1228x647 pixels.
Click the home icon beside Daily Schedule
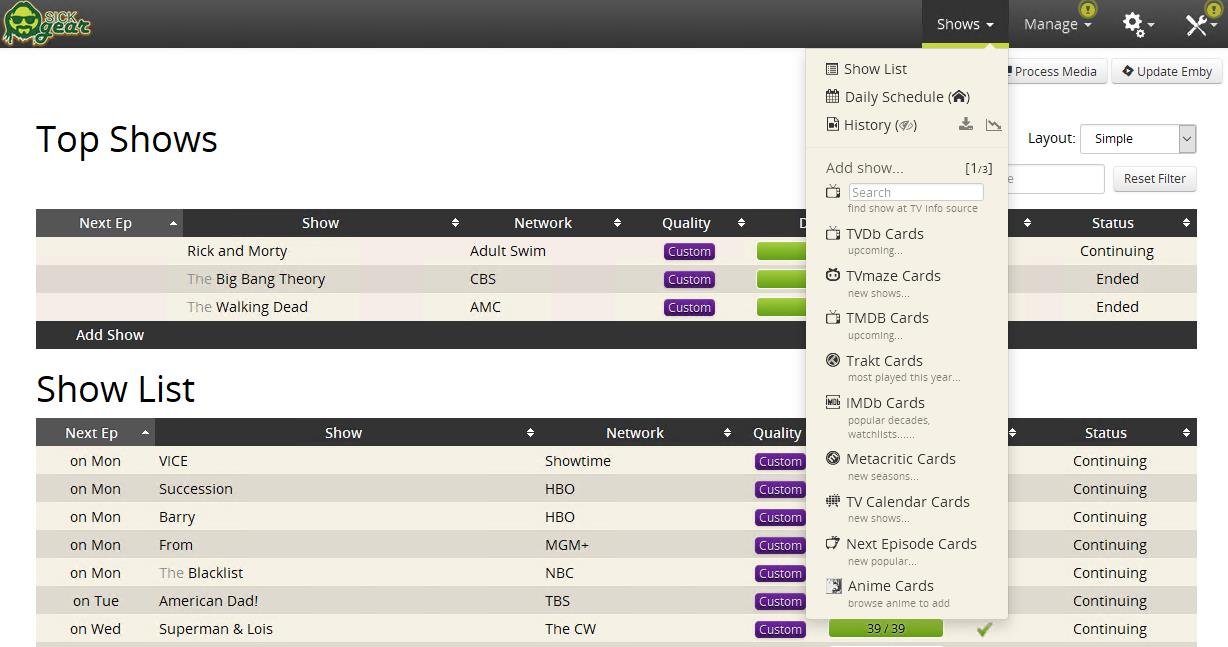click(959, 97)
